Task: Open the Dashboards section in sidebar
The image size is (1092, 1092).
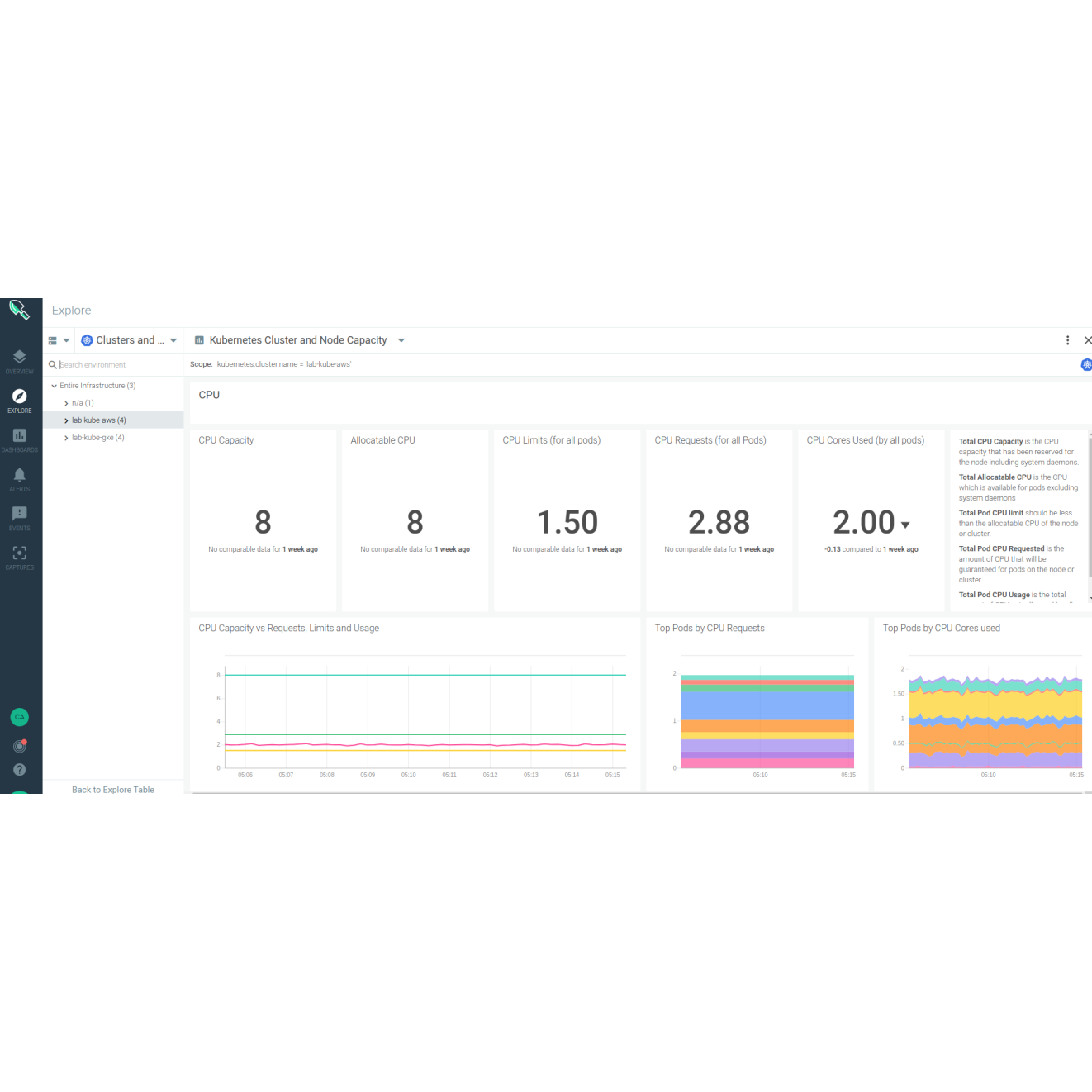Action: [x=19, y=439]
